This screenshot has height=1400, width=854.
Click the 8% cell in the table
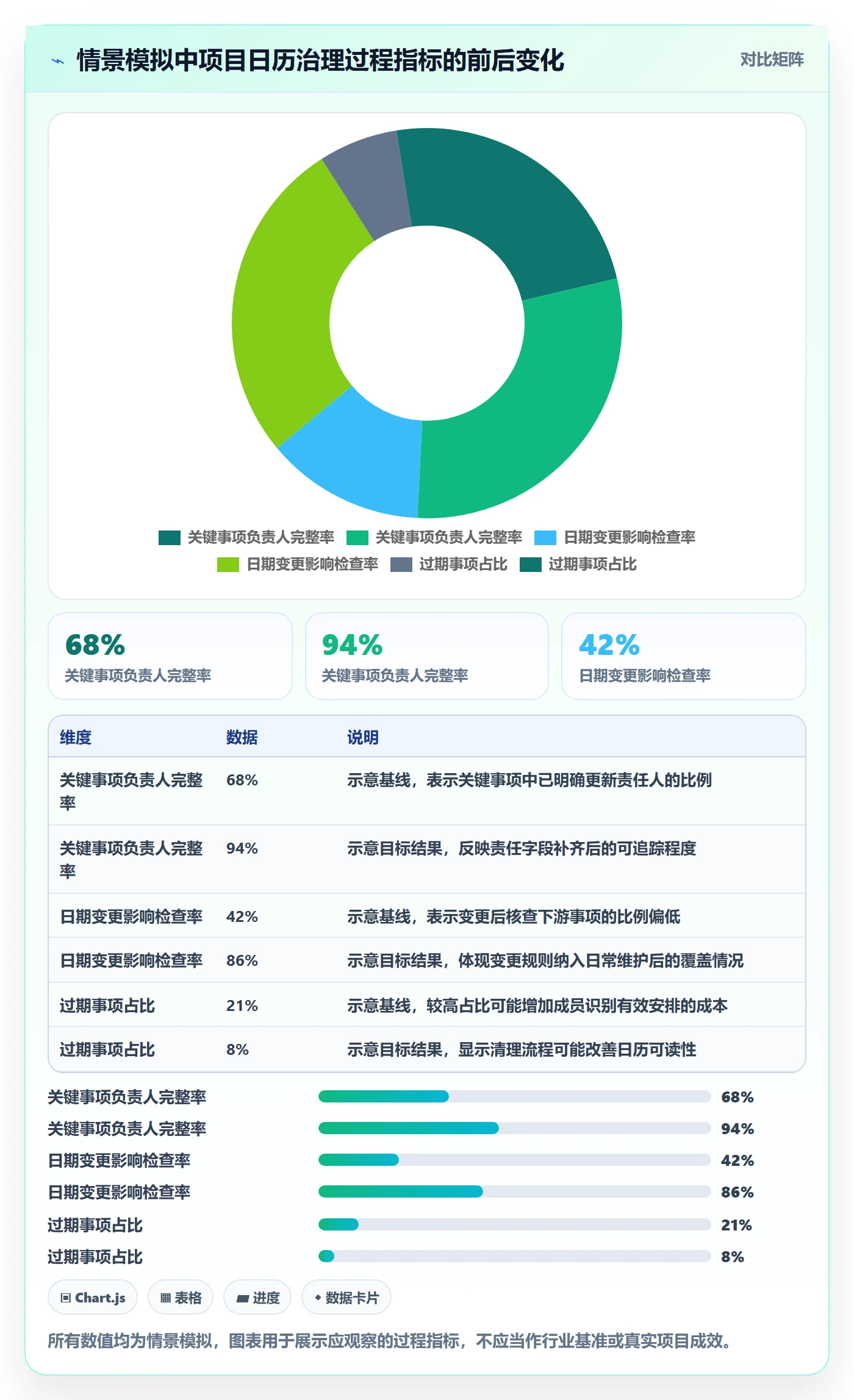(x=238, y=1049)
